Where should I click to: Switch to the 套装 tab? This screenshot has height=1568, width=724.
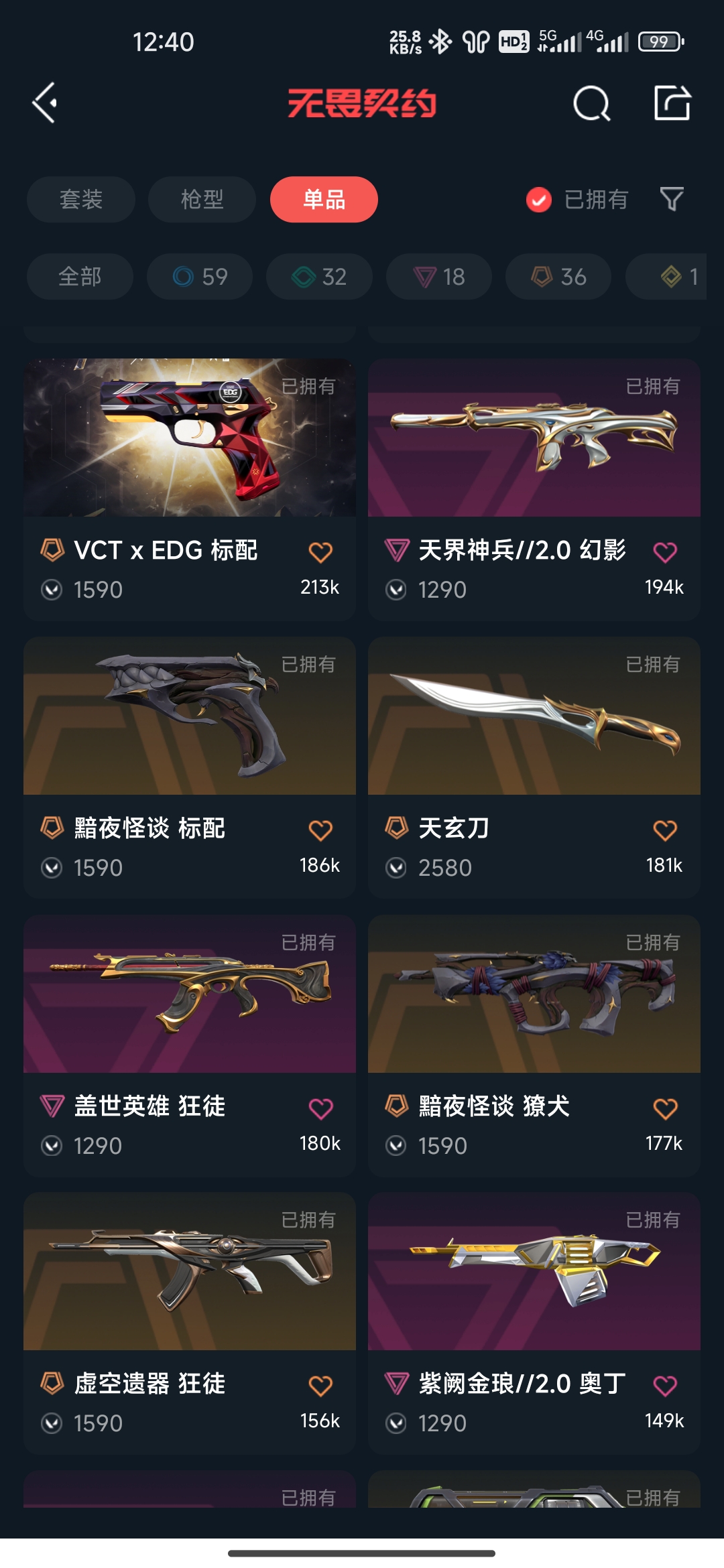click(x=81, y=199)
